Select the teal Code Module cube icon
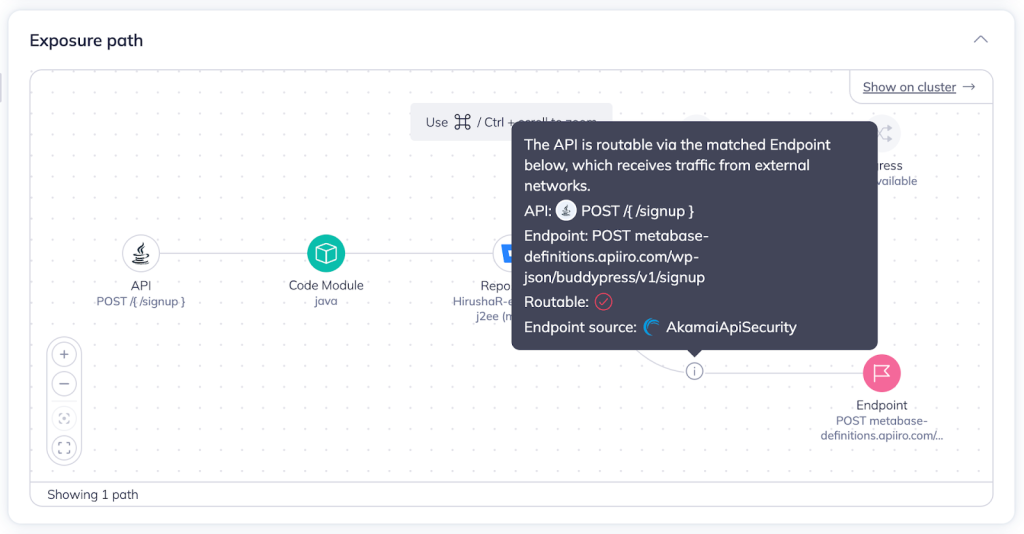Viewport: 1024px width, 534px height. (326, 253)
